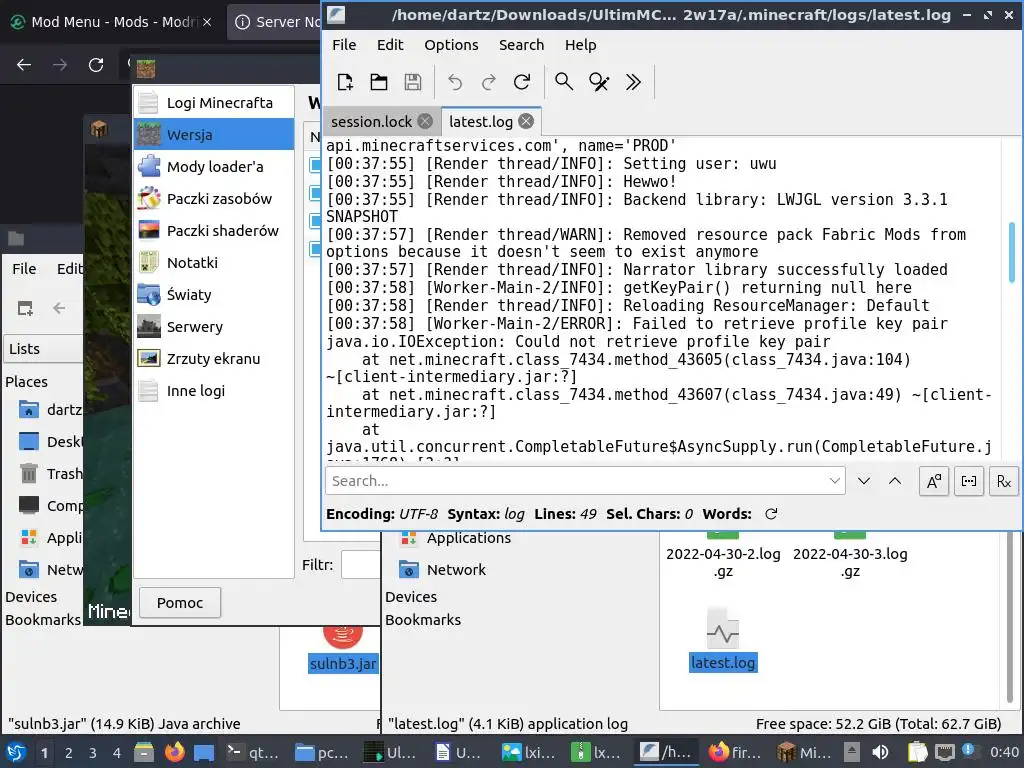Open the Inne logi page
Screen dimensions: 1024x768
[x=214, y=391]
